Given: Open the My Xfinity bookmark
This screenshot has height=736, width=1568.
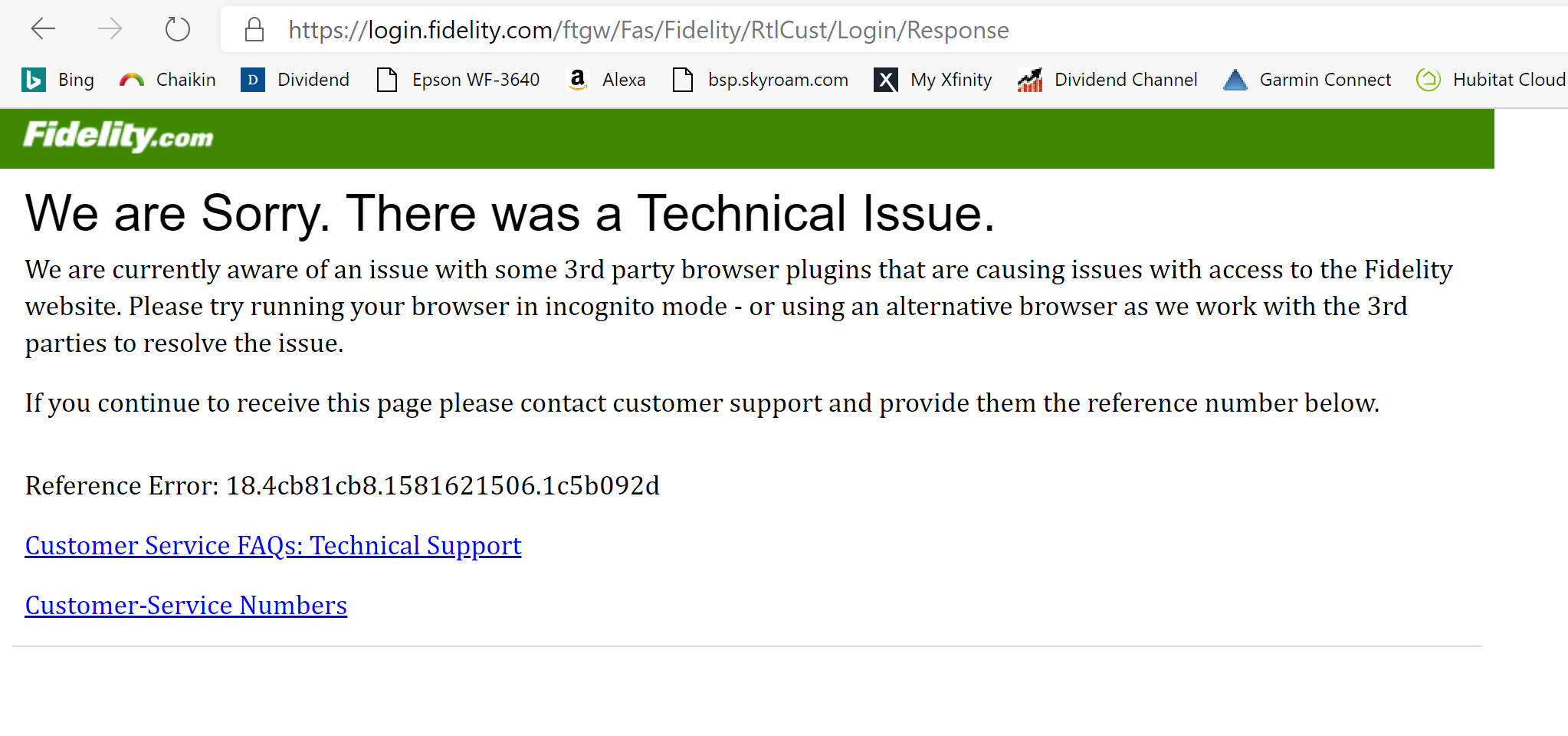Looking at the screenshot, I should coord(933,80).
